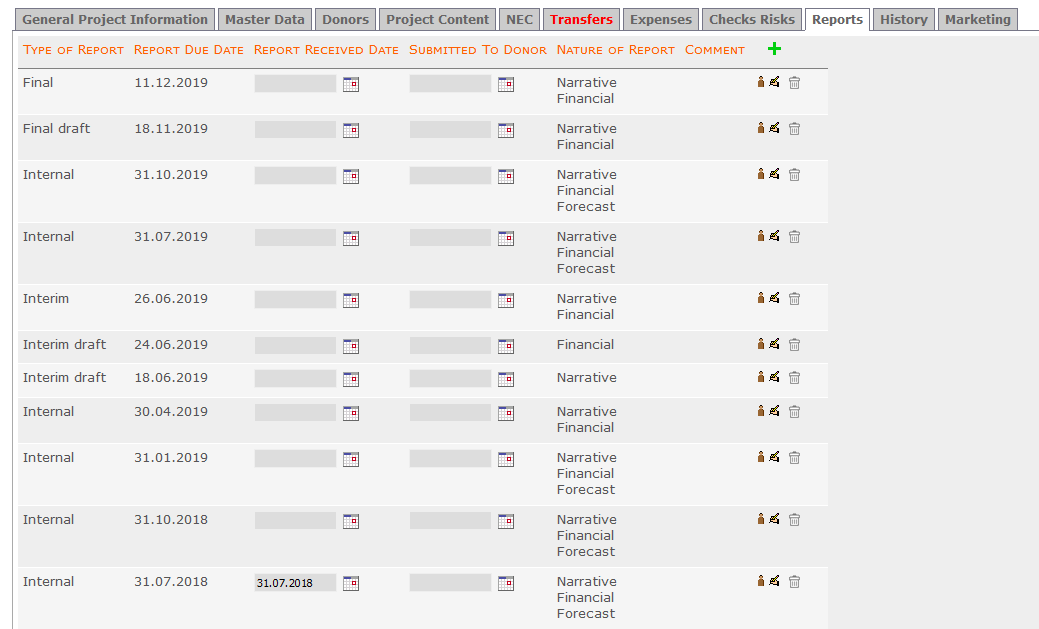Open the Expenses tab

[660, 19]
